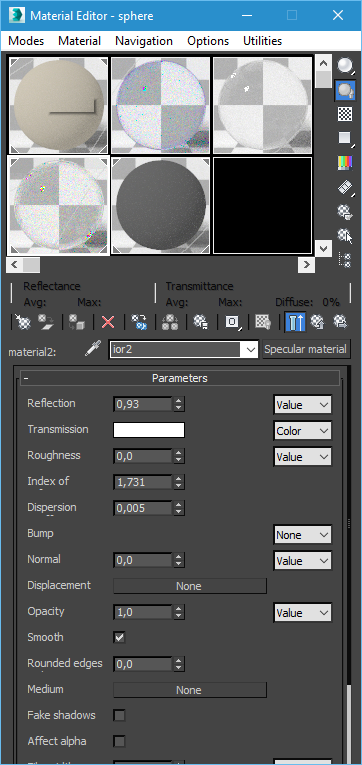Toggle the Backlight icon

click(345, 90)
